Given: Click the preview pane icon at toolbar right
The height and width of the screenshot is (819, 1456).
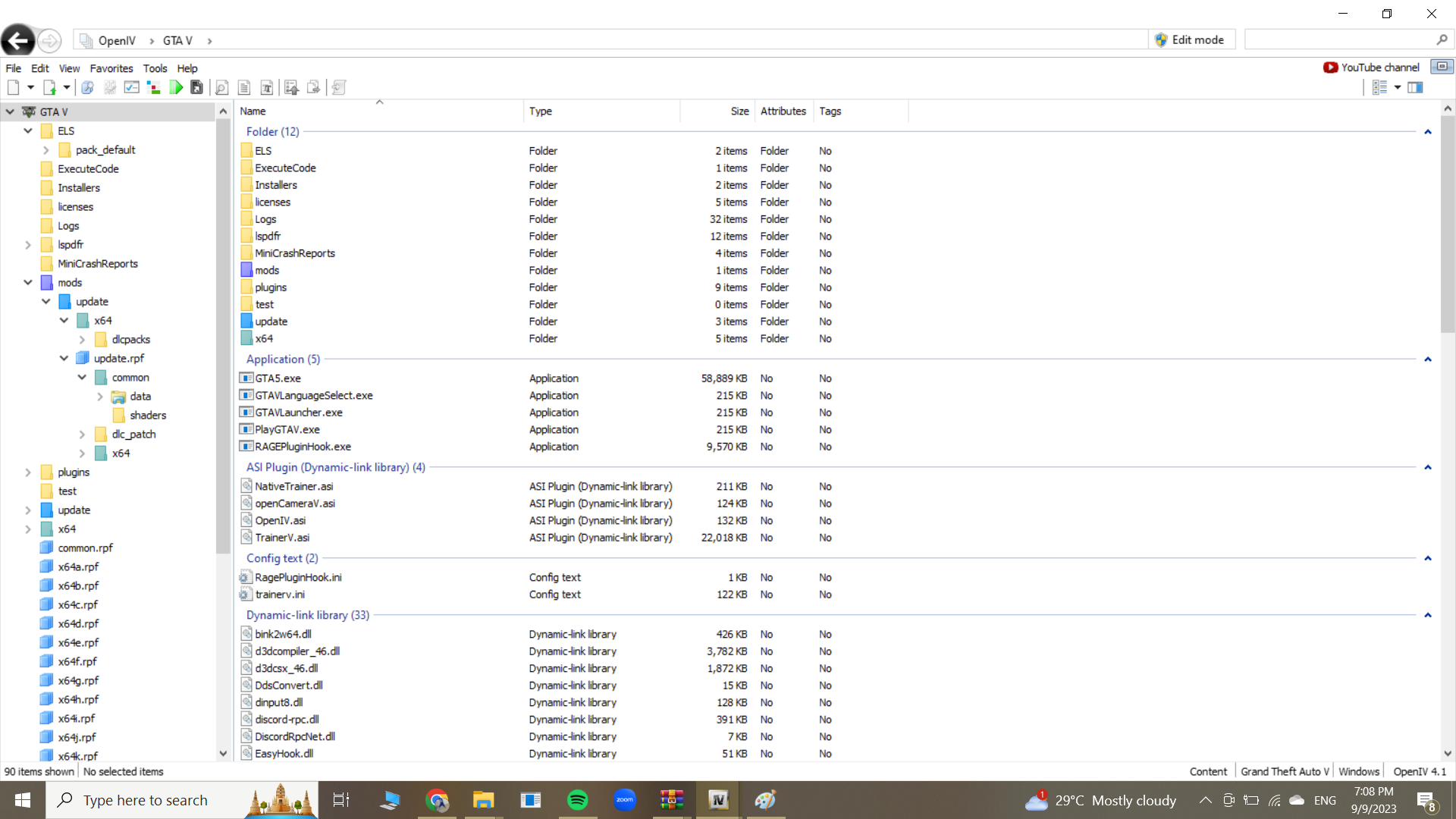Looking at the screenshot, I should coord(1415,88).
